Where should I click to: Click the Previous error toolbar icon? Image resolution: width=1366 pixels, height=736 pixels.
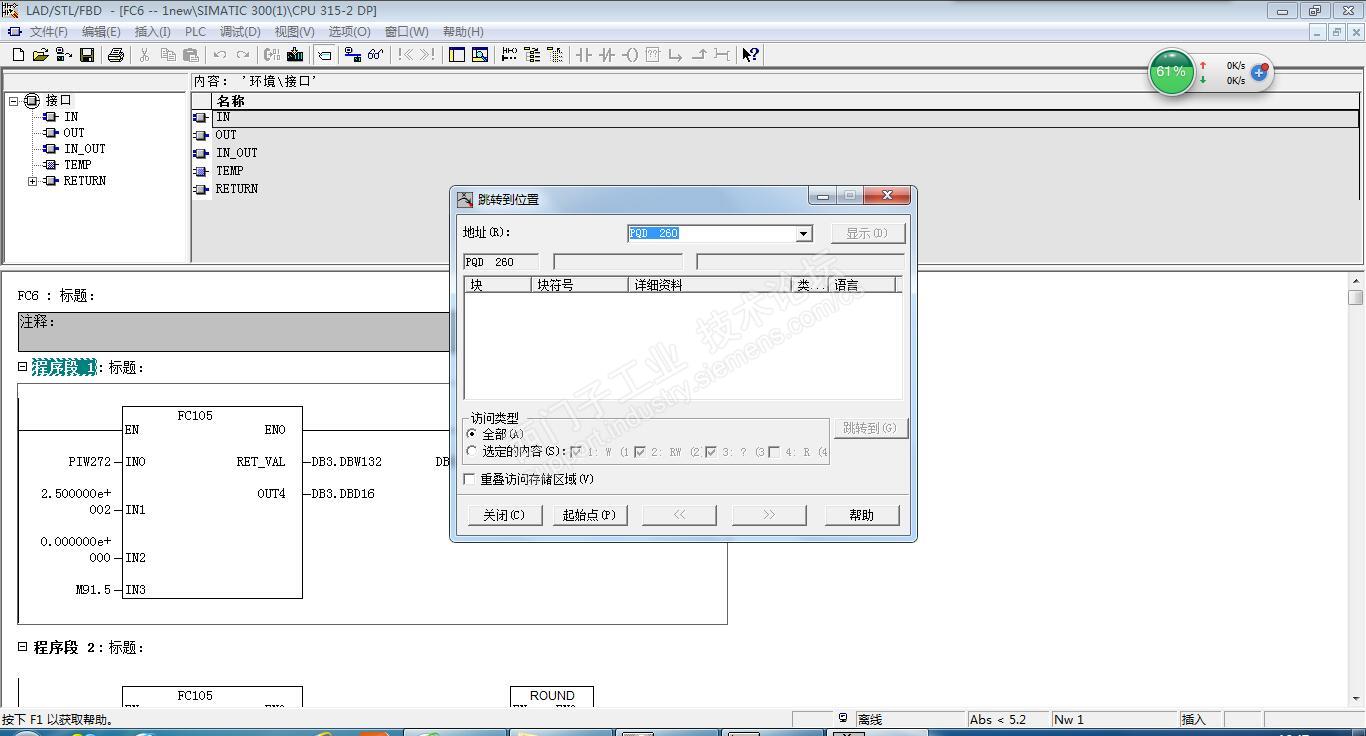point(406,55)
